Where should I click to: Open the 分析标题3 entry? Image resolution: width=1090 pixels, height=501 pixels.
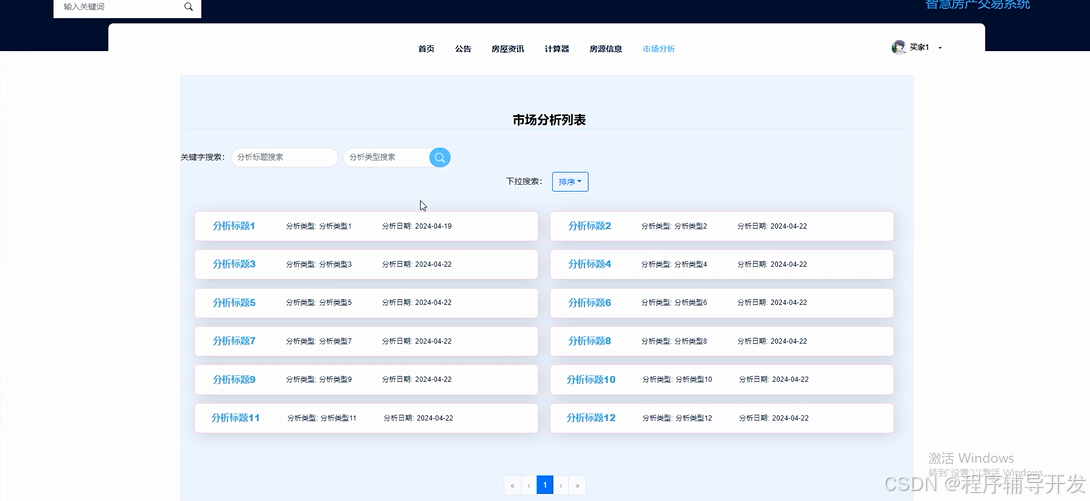tap(234, 264)
